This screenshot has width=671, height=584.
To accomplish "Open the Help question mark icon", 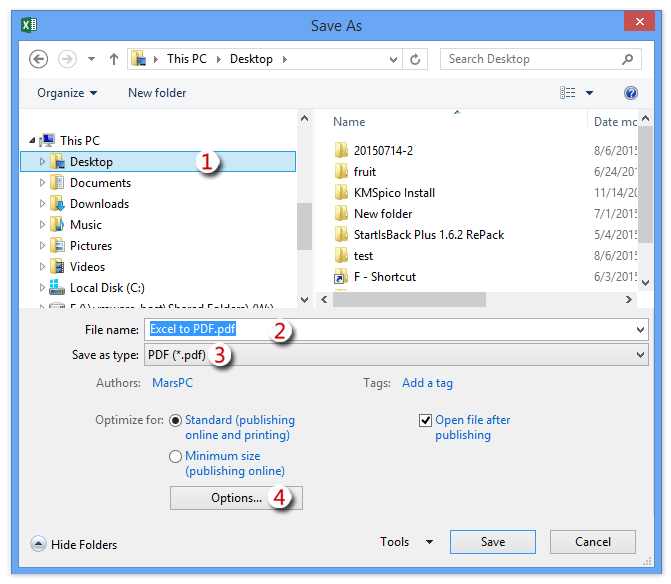I will (x=631, y=93).
